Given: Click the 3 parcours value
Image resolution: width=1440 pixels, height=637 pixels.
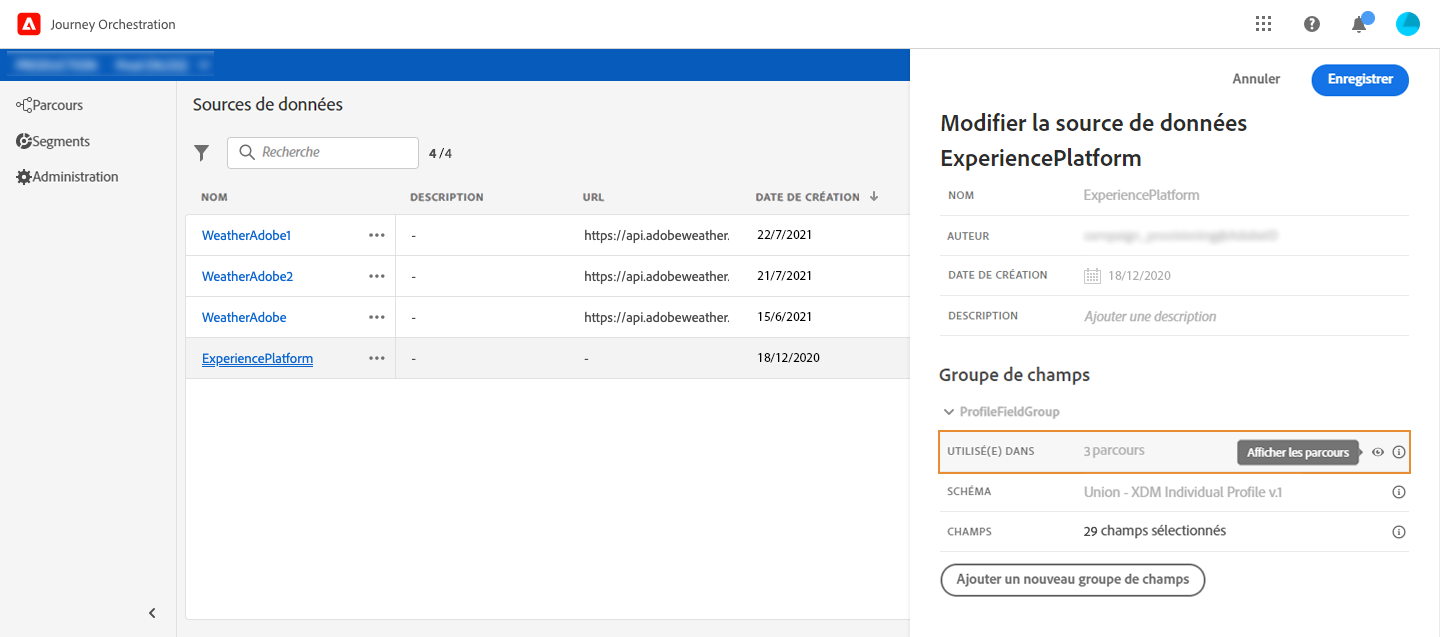Looking at the screenshot, I should click(1114, 451).
